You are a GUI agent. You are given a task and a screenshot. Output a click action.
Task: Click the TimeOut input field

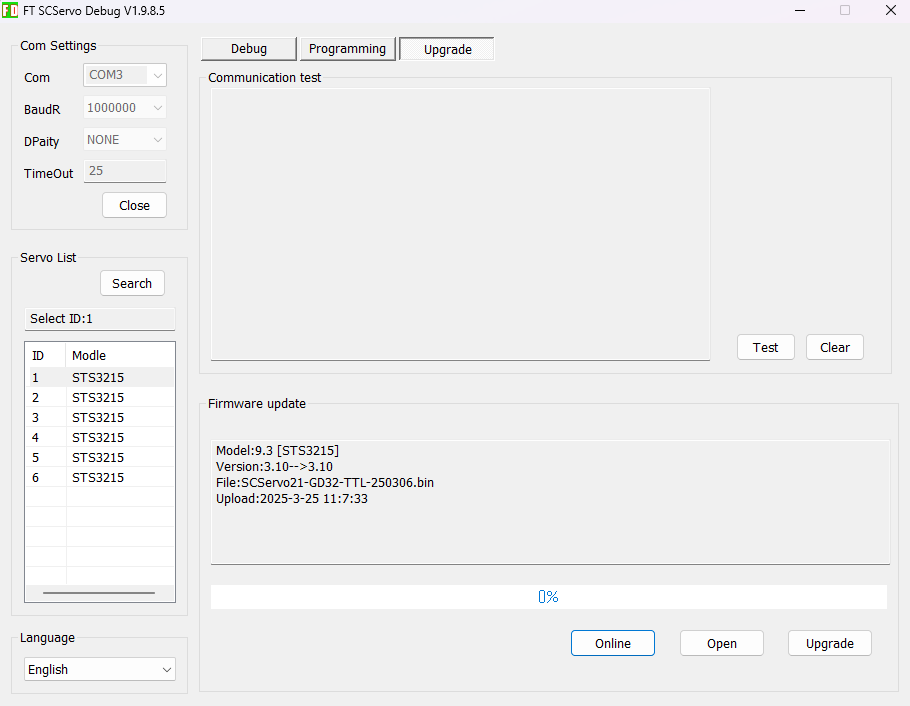click(x=125, y=171)
